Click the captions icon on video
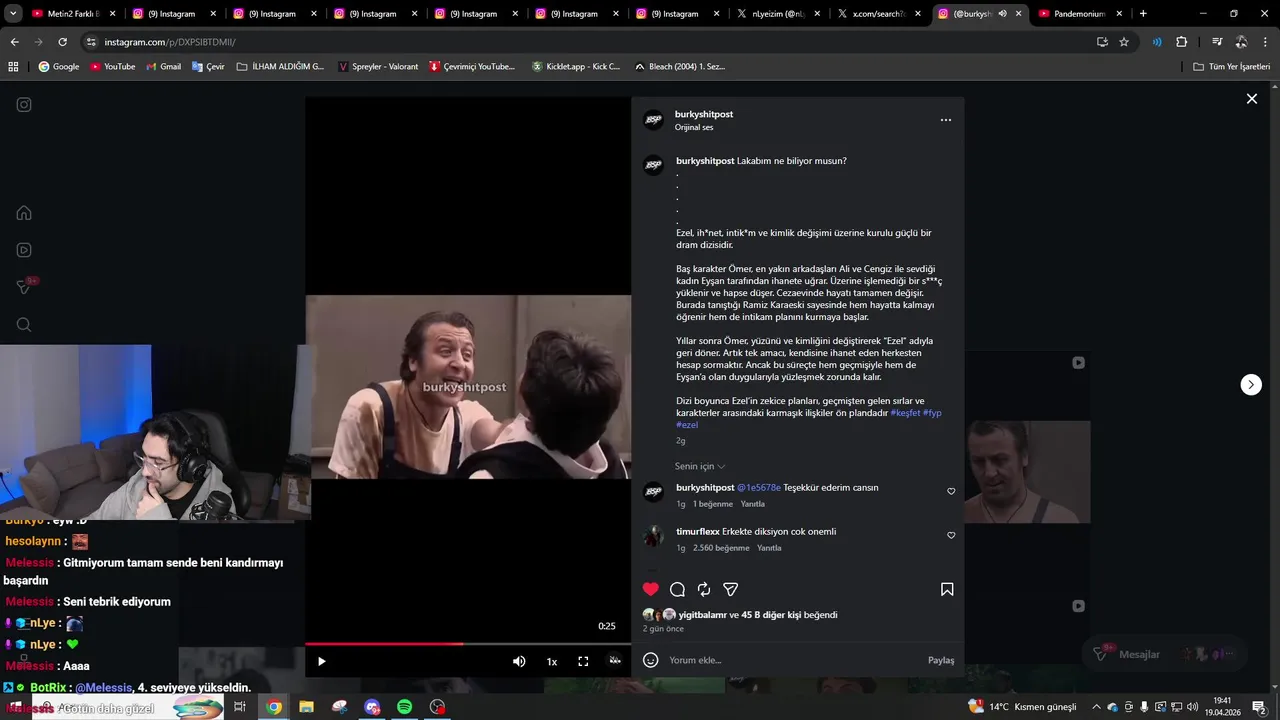The width and height of the screenshot is (1280, 720). click(x=615, y=660)
